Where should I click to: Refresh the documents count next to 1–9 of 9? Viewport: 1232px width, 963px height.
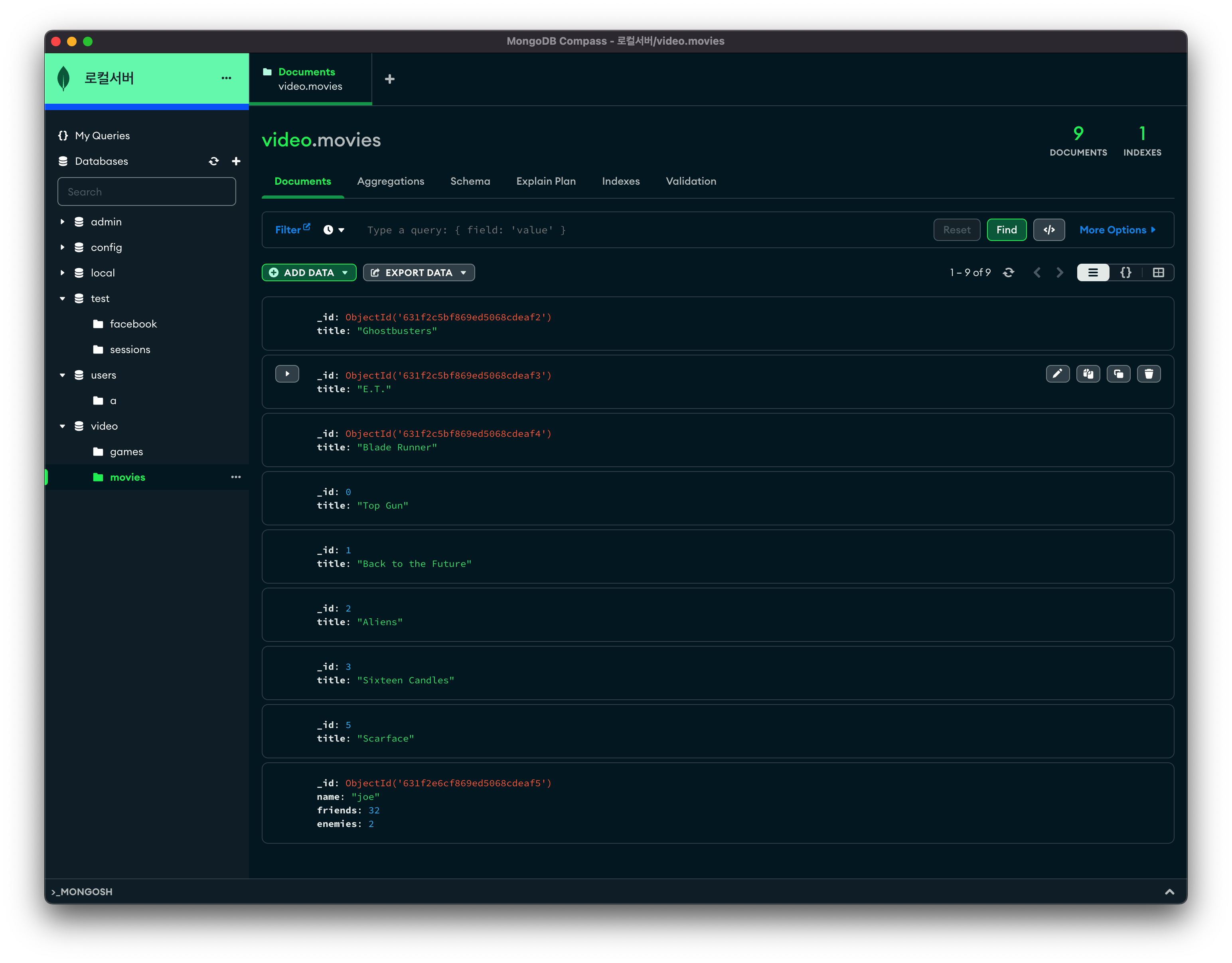click(x=1009, y=272)
